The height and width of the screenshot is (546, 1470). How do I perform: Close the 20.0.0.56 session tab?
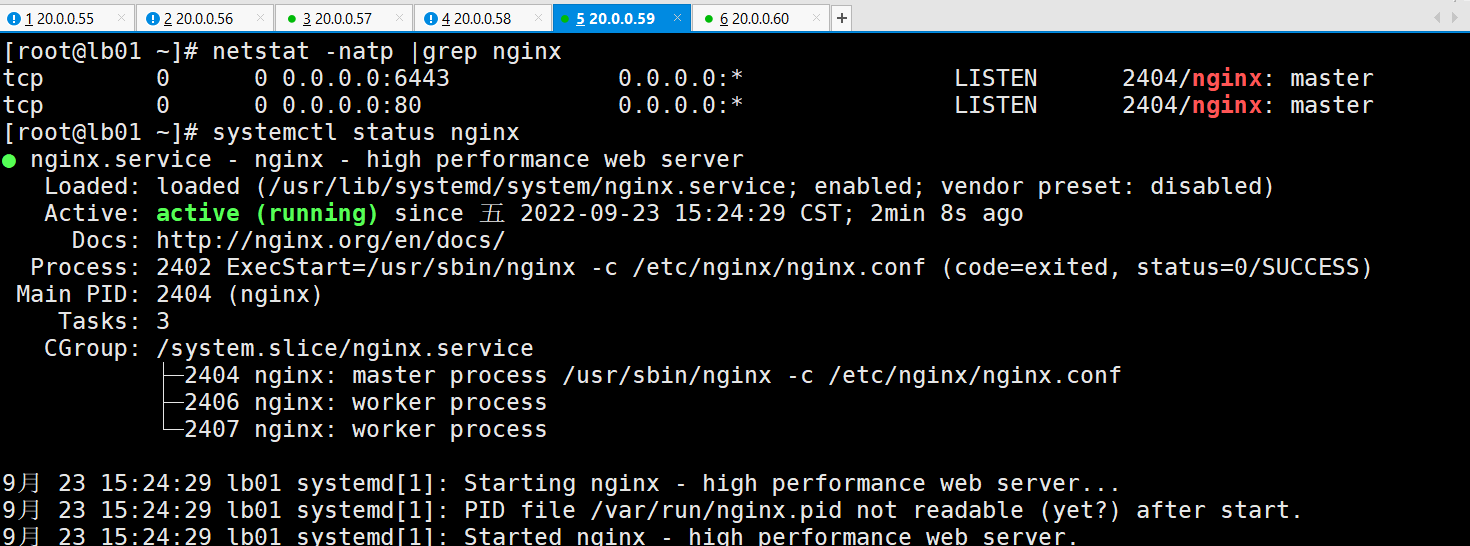(260, 19)
